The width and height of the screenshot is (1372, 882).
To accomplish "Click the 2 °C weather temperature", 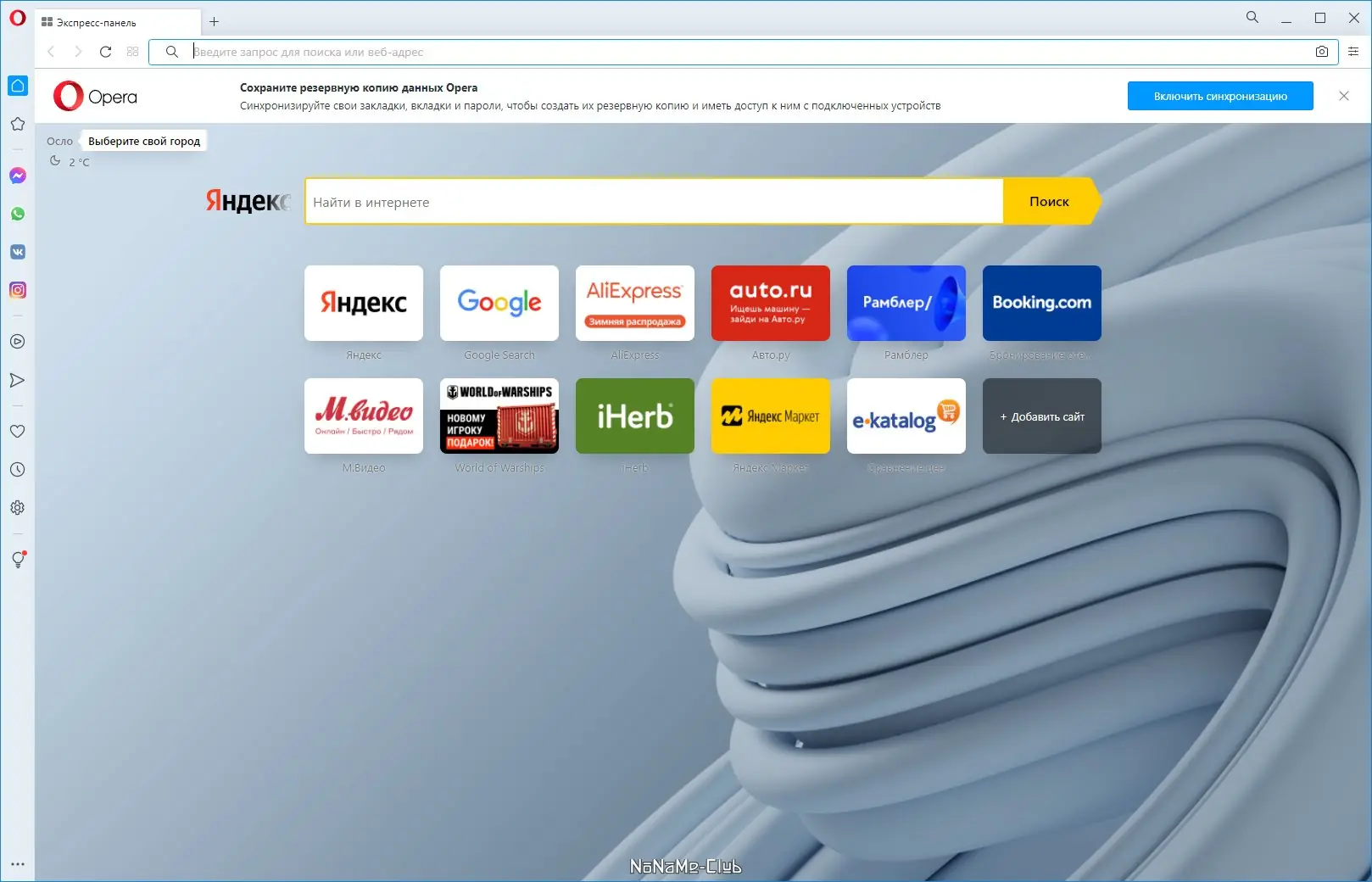I will click(79, 162).
